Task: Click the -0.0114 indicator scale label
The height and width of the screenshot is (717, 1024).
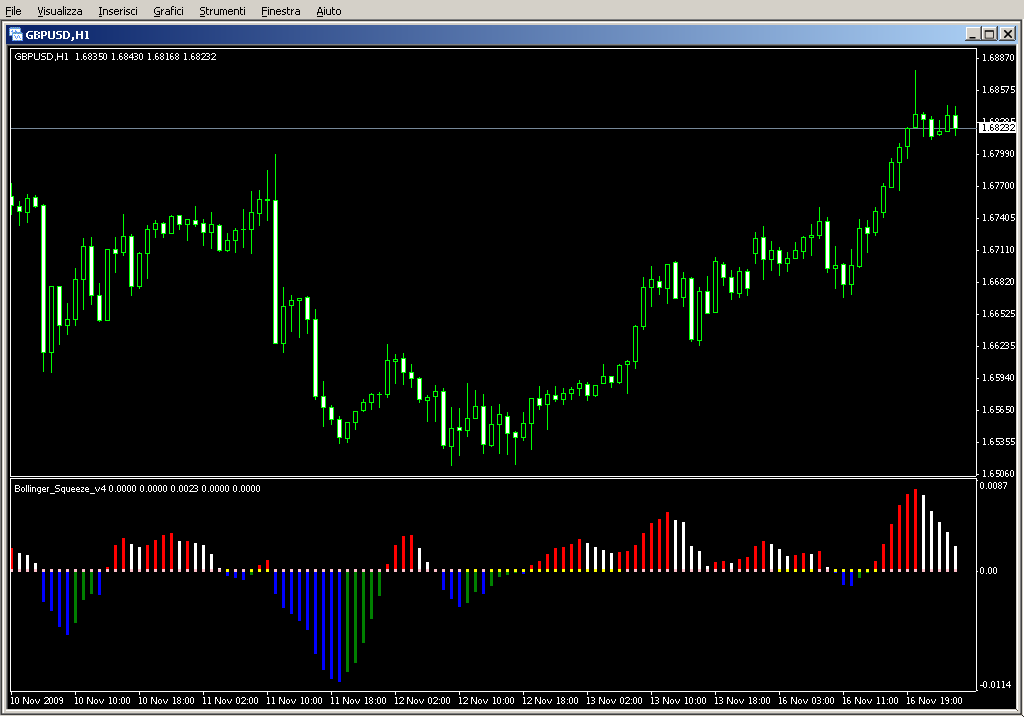Action: (995, 684)
